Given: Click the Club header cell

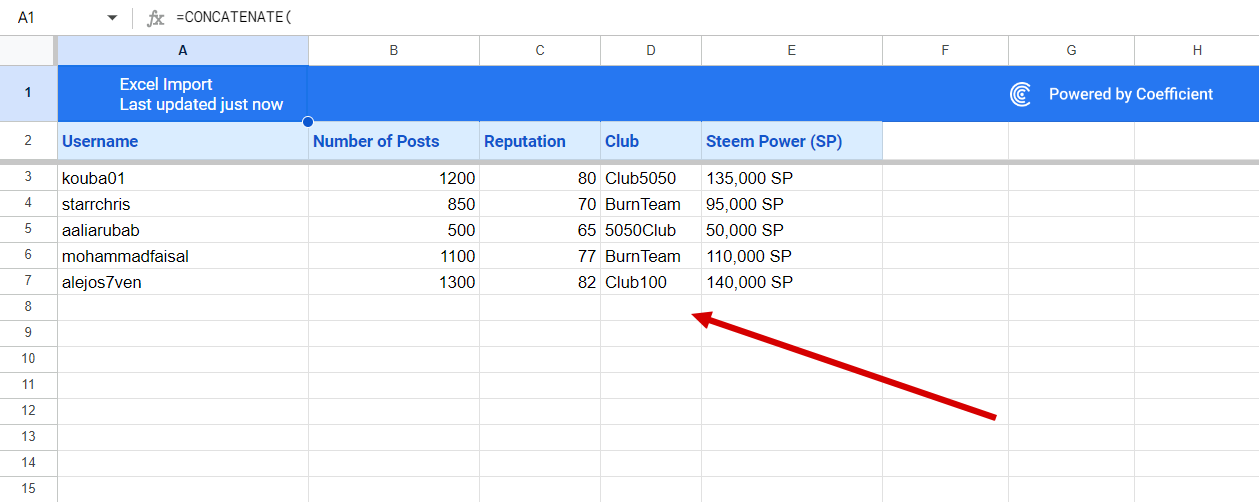Looking at the screenshot, I should tap(651, 141).
